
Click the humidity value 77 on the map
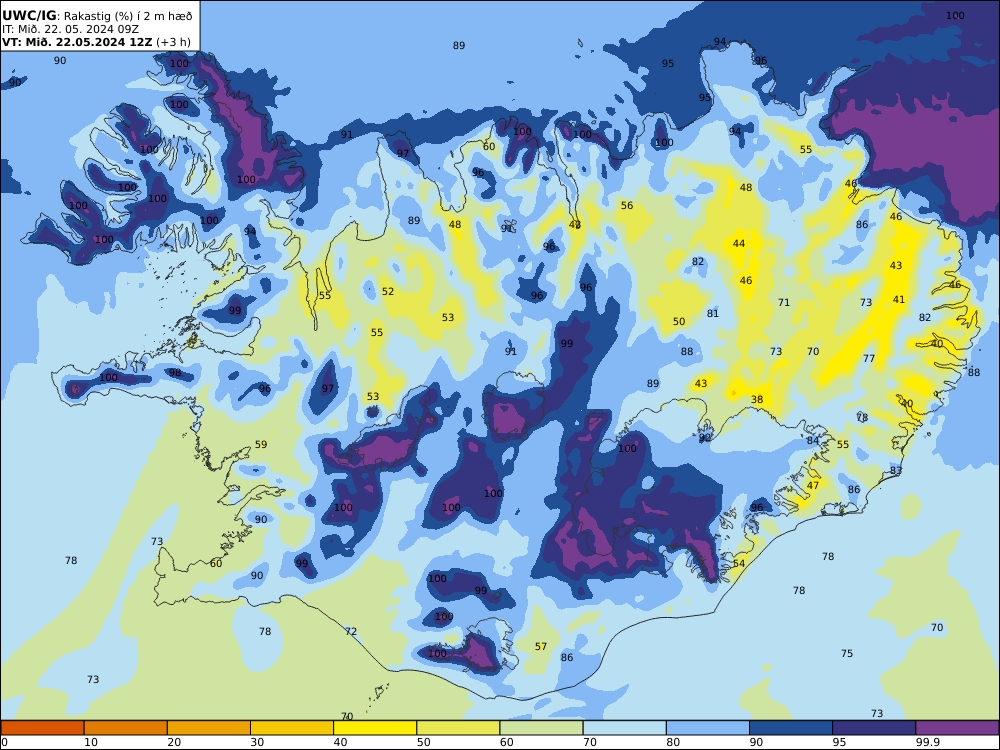tap(869, 359)
